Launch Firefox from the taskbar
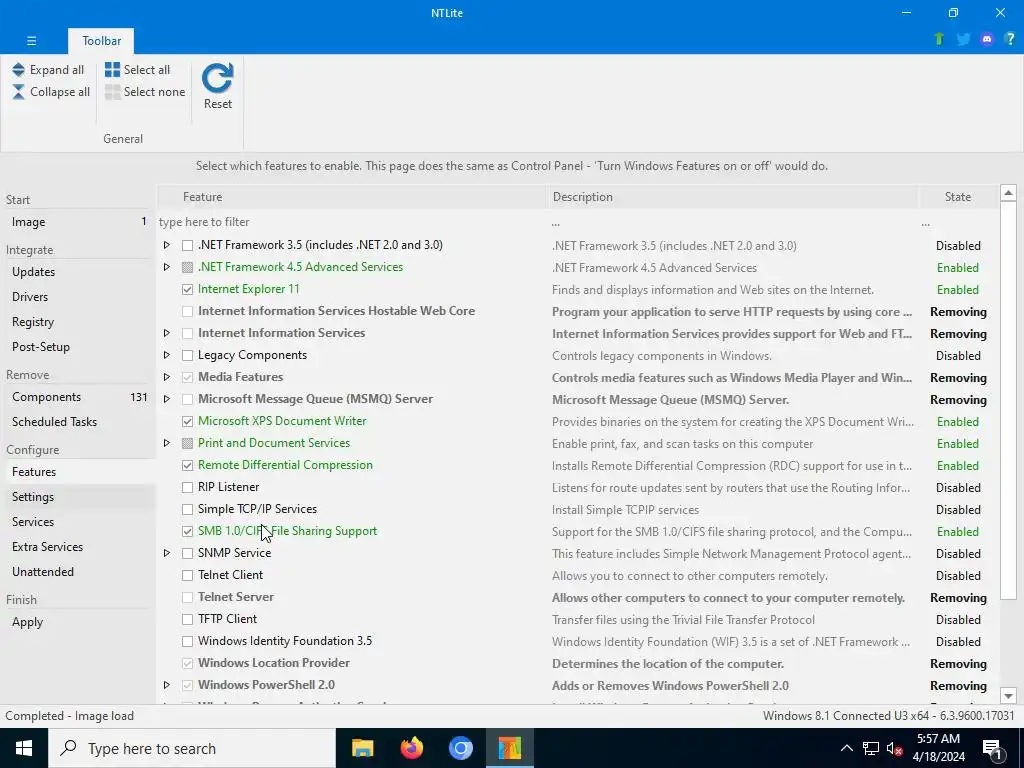1024x768 pixels. coord(411,748)
